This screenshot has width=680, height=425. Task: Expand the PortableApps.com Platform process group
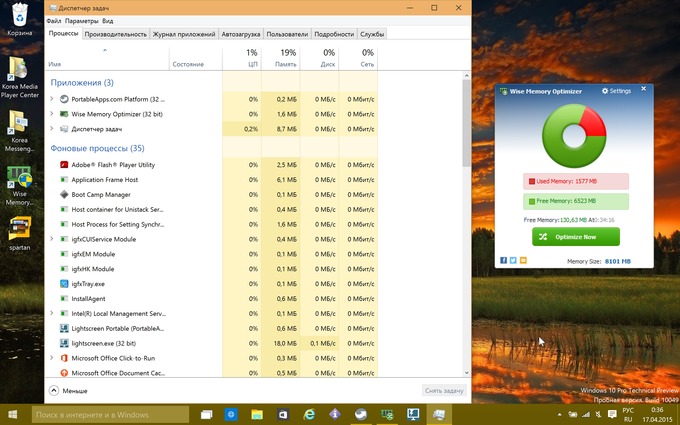pos(52,99)
